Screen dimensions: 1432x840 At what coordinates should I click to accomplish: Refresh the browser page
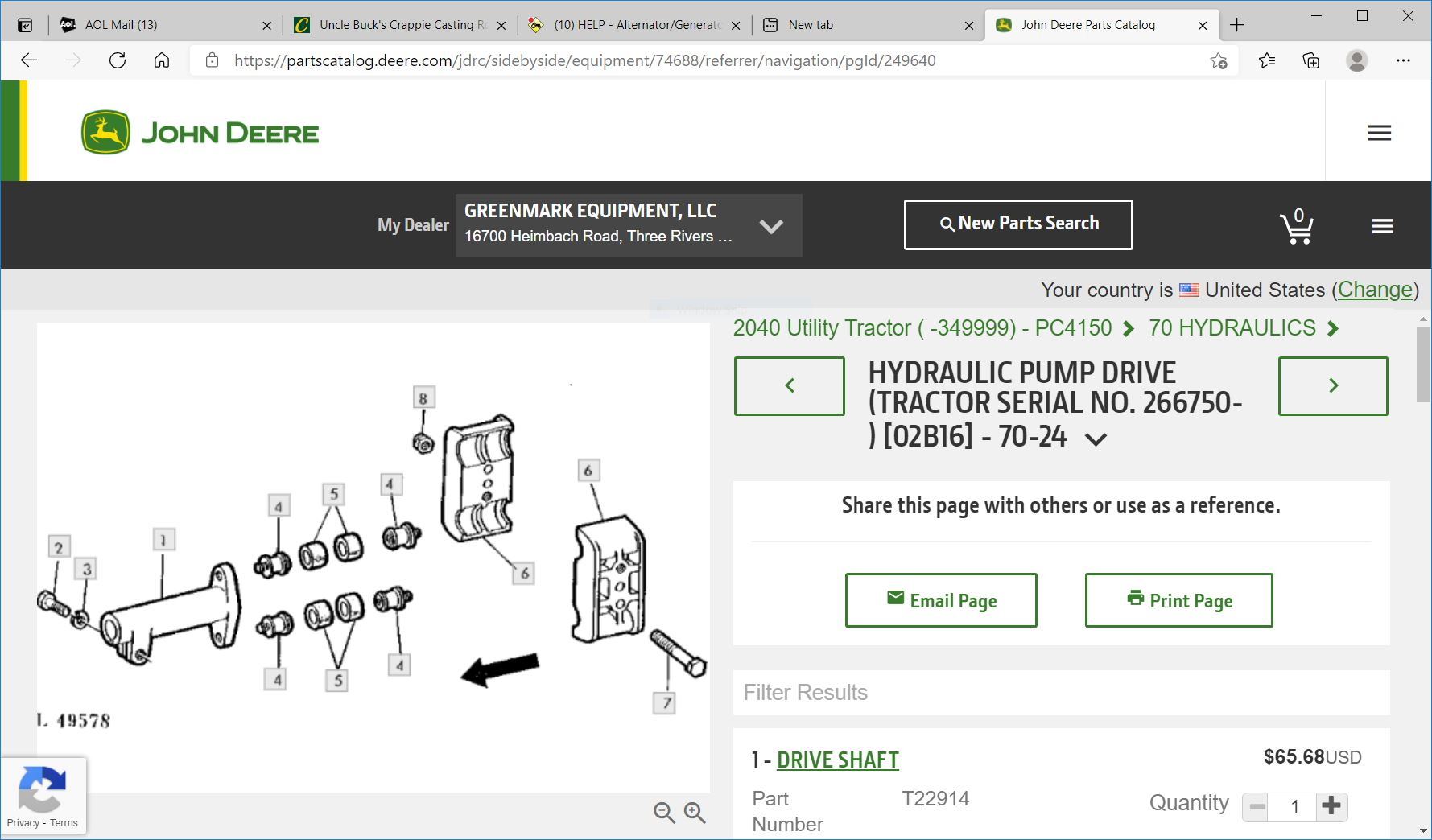point(118,60)
